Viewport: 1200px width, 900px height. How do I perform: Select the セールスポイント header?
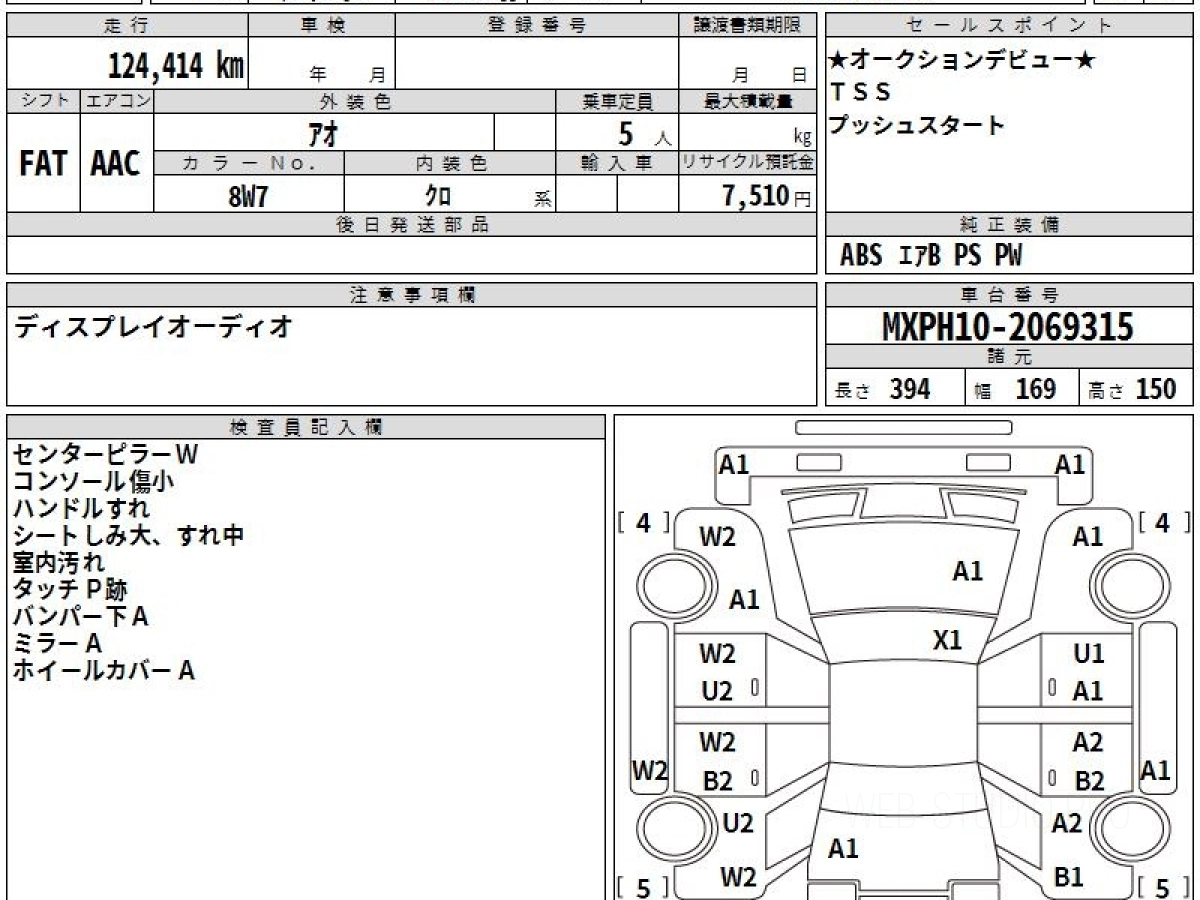1009,27
